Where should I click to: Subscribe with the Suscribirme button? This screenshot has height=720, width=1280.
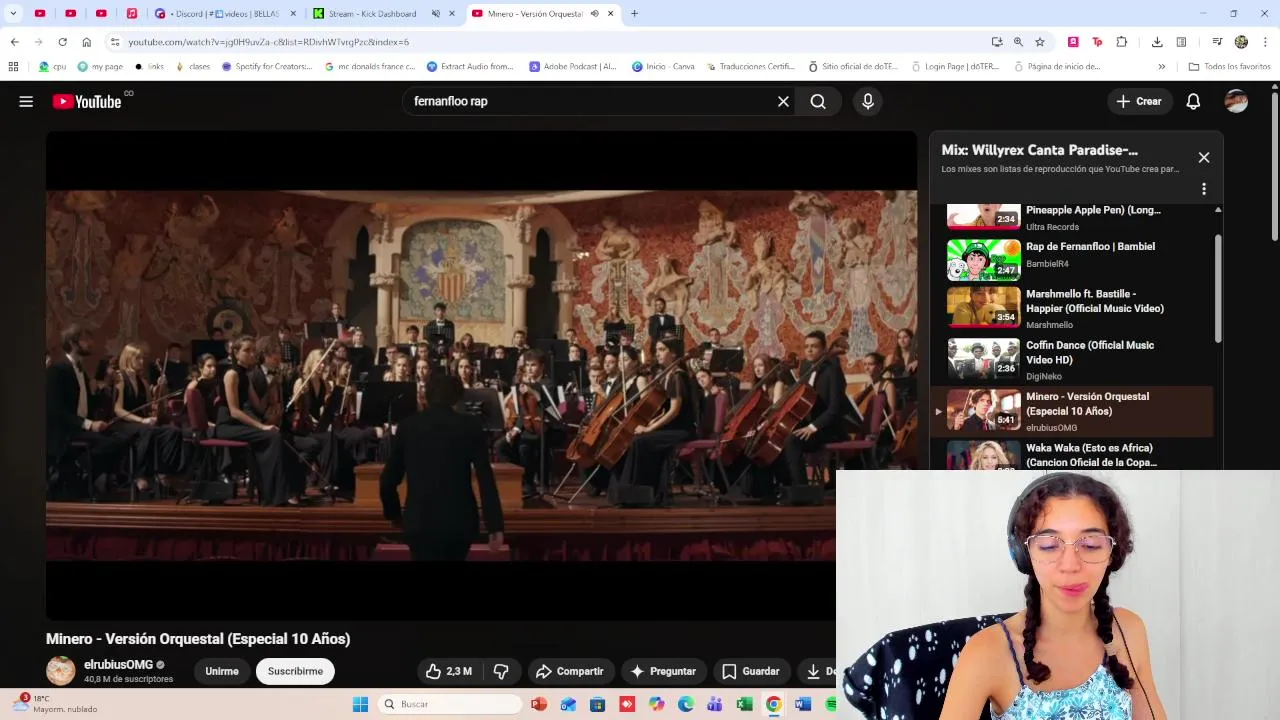295,671
